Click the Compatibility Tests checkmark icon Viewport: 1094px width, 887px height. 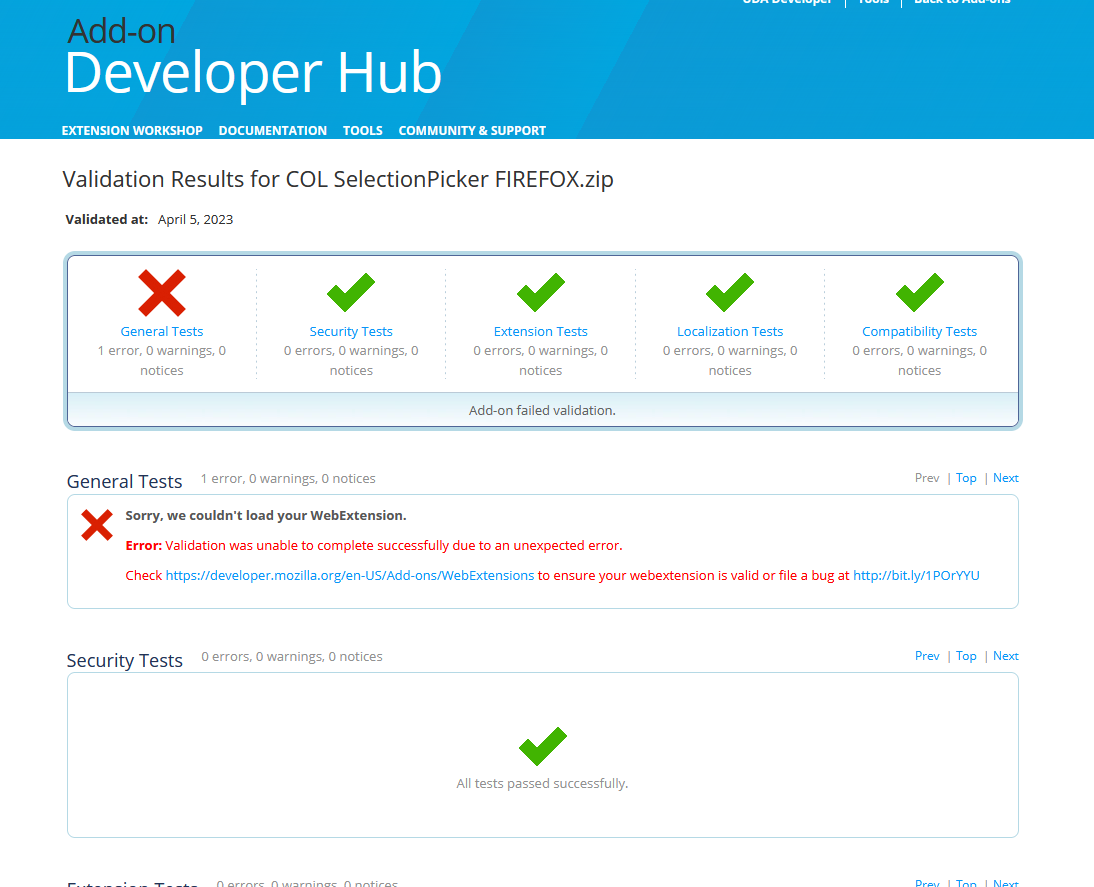(918, 291)
